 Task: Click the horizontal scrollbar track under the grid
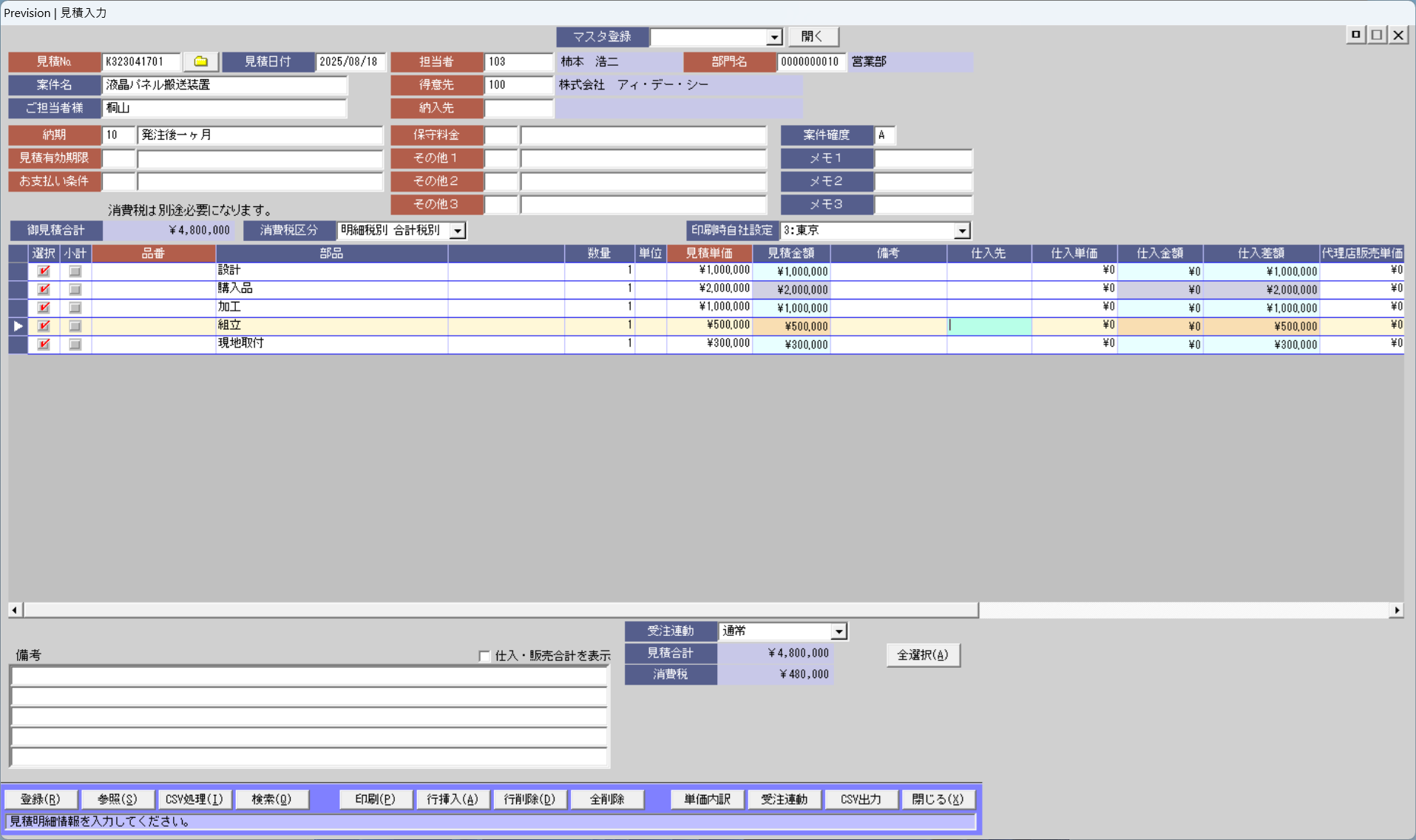(x=1183, y=610)
